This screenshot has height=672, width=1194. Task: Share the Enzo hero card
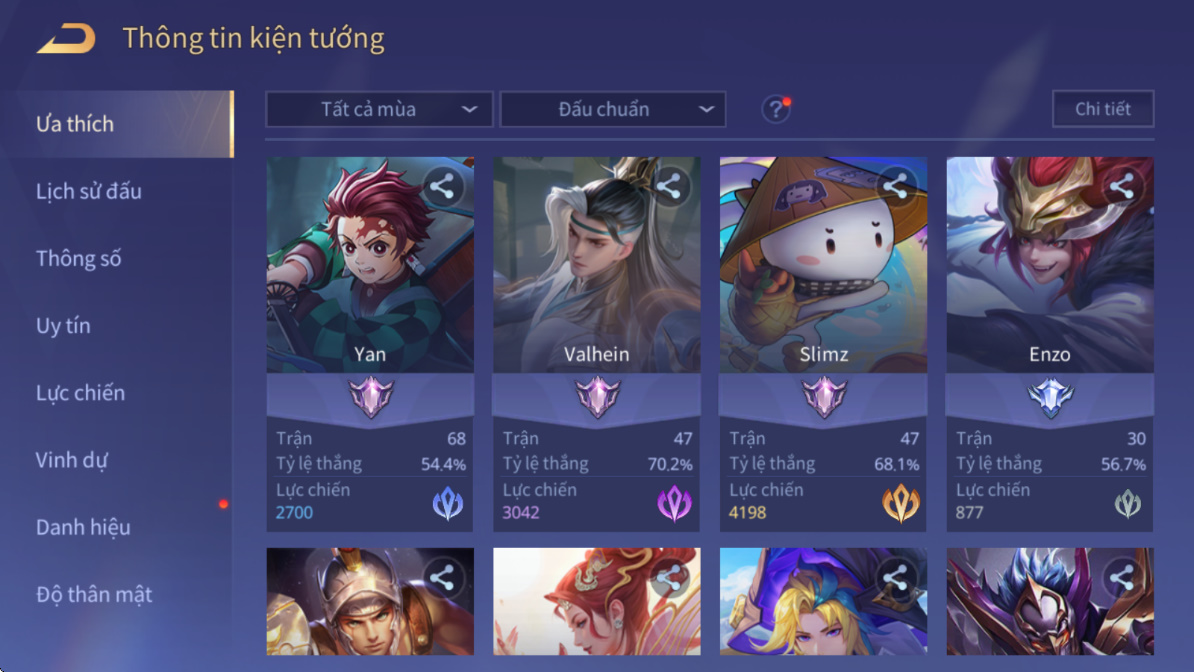pos(1122,187)
